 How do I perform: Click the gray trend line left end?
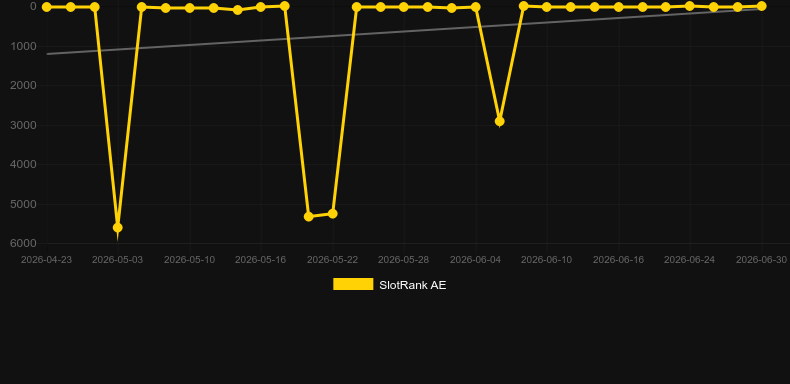click(x=47, y=54)
